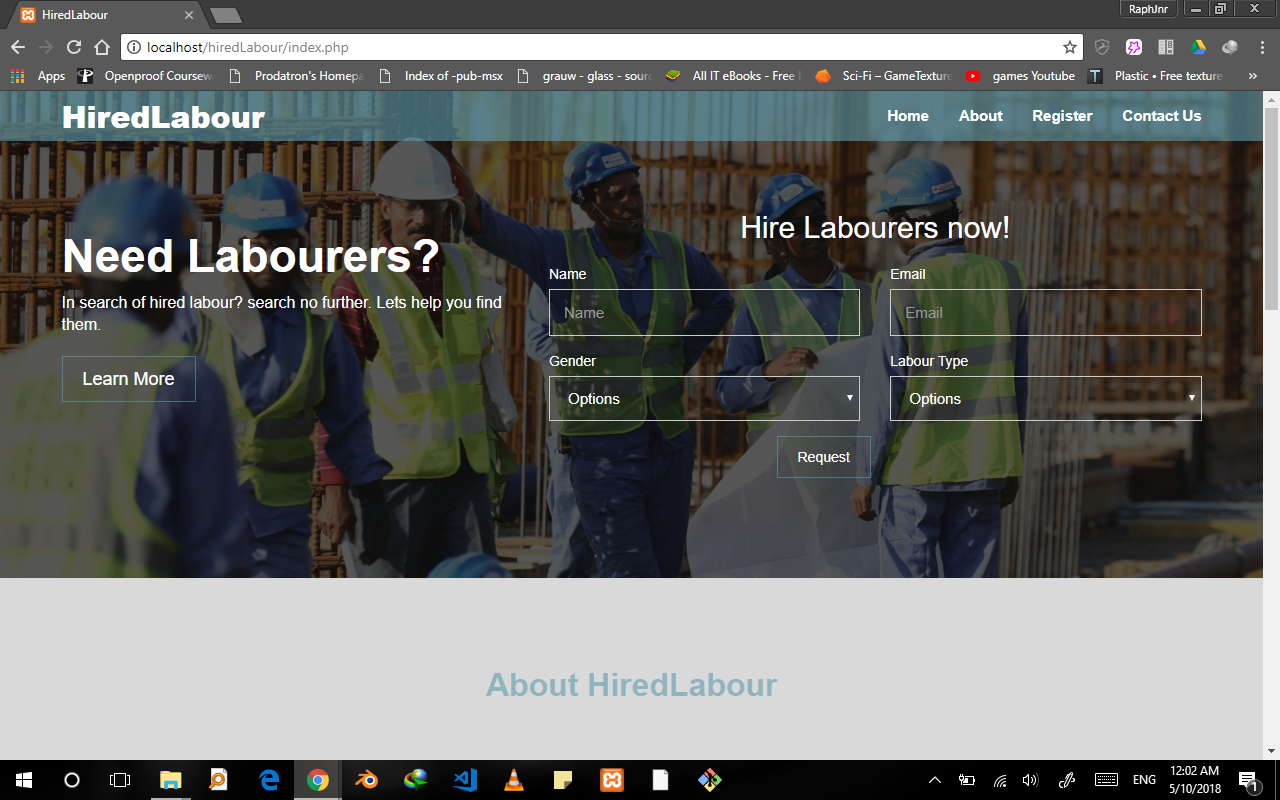Open the Sci-Fi GameTextures bookmark

pos(883,76)
